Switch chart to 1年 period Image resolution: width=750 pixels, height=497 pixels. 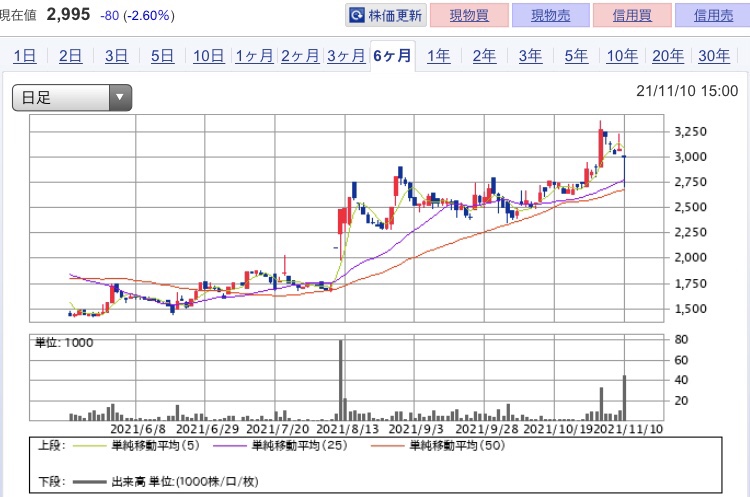pyautogui.click(x=438, y=56)
